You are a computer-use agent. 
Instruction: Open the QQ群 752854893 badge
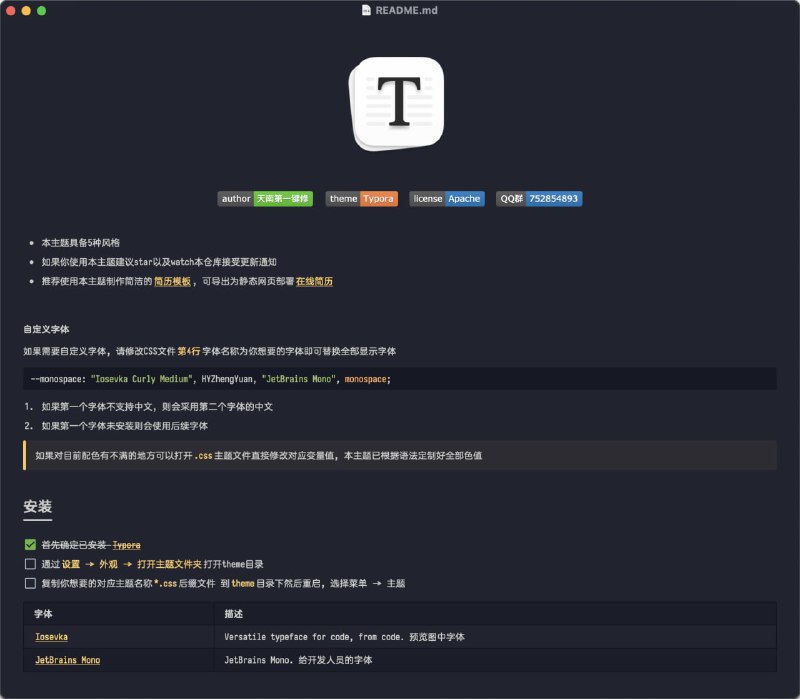[x=539, y=198]
